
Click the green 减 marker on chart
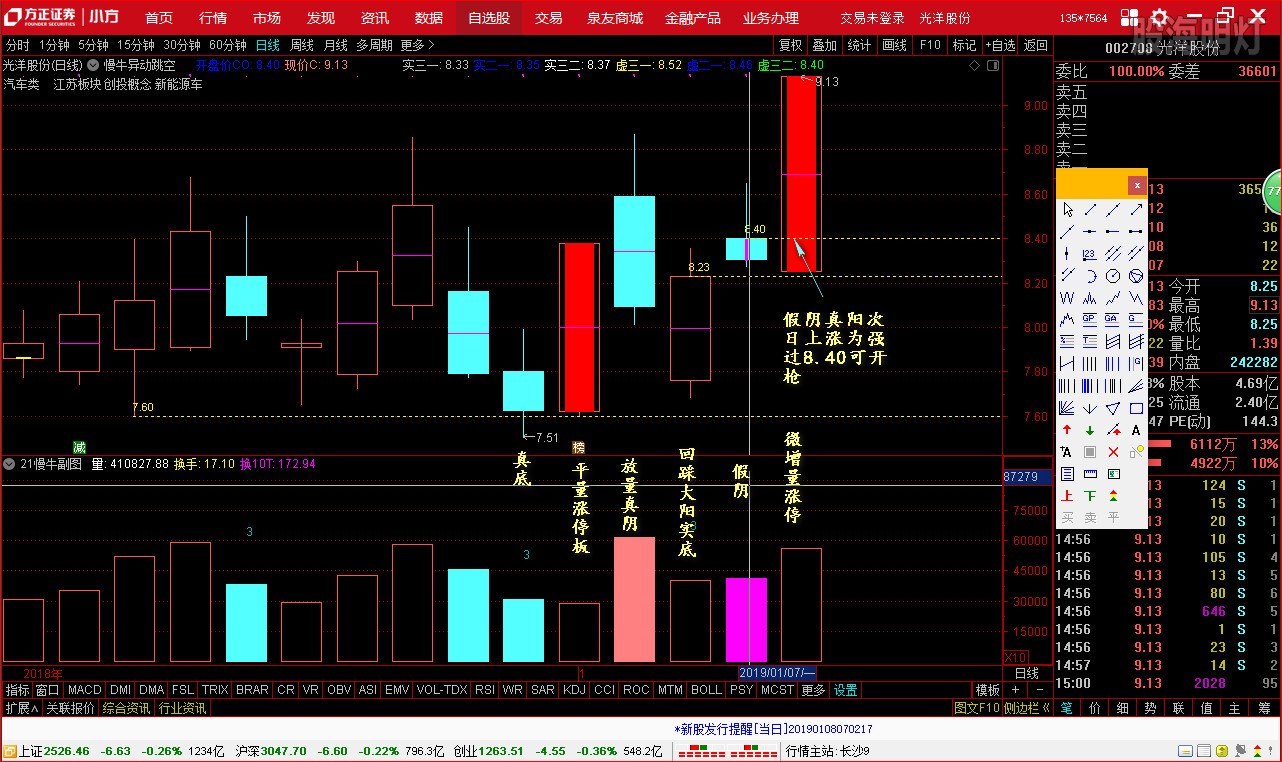[x=79, y=446]
